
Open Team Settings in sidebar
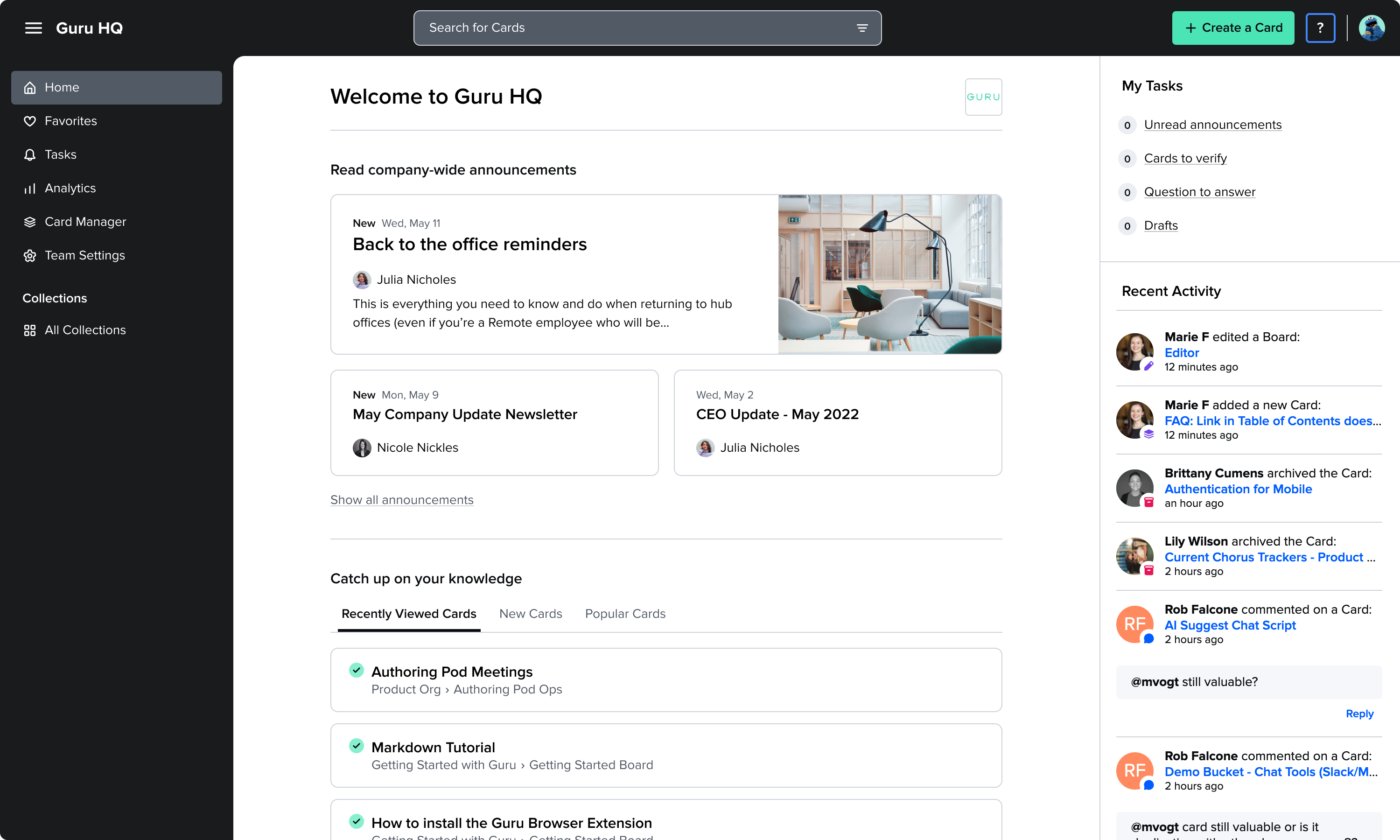click(x=117, y=255)
